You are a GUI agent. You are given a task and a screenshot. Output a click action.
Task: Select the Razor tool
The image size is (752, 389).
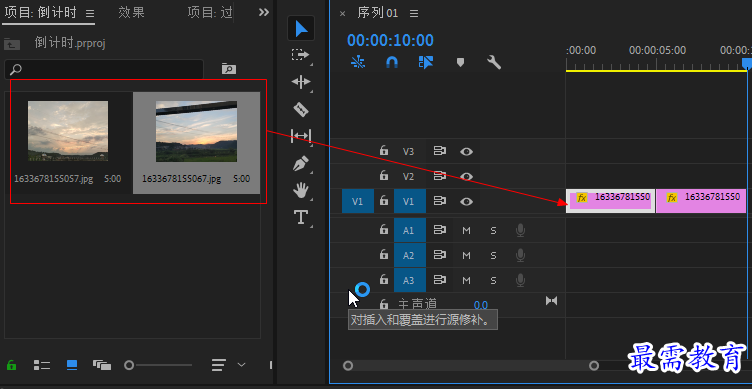(x=301, y=109)
